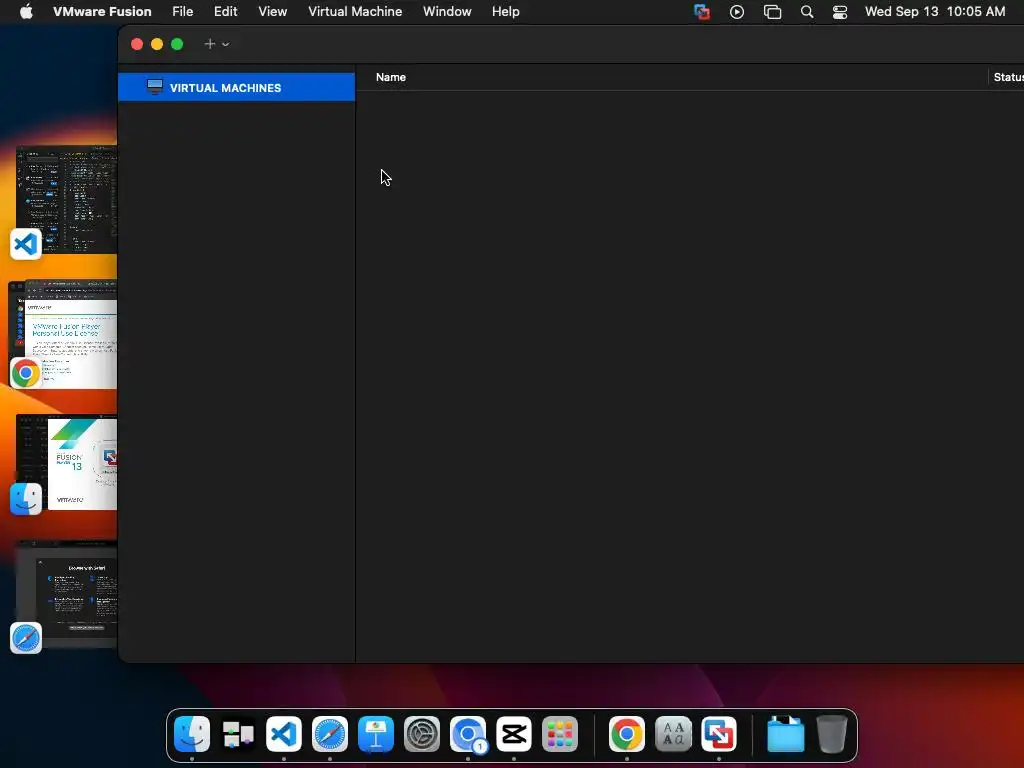Image resolution: width=1024 pixels, height=768 pixels.
Task: Open the Apple menu
Action: (26, 11)
